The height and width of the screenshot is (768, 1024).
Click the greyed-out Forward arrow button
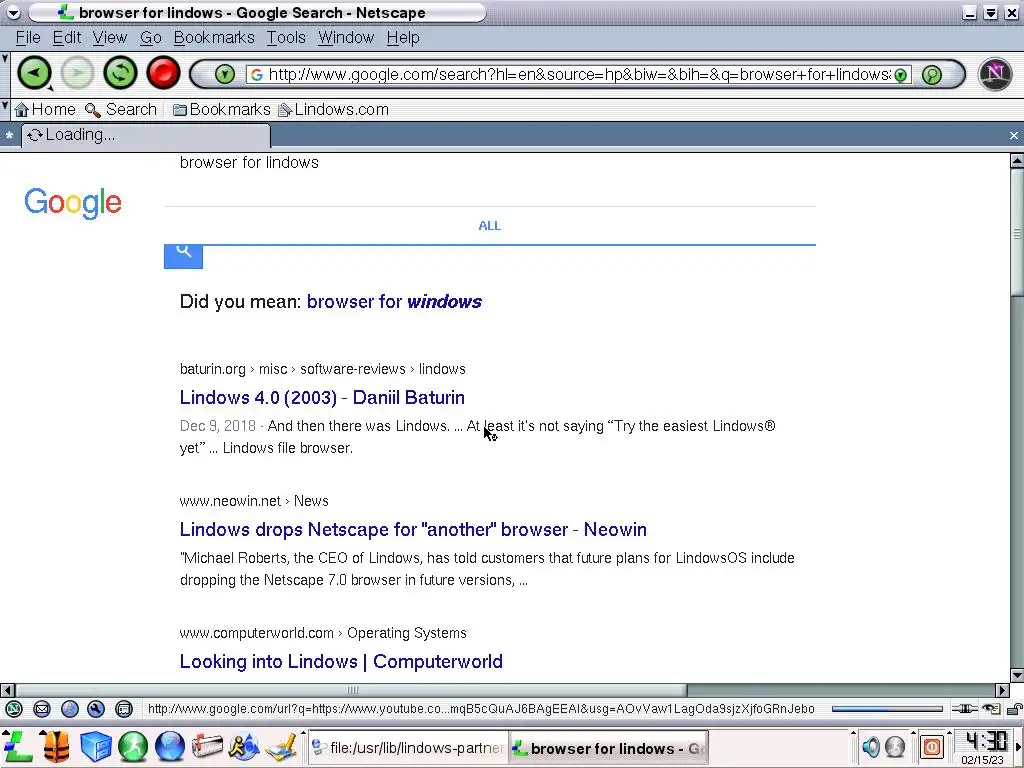pos(77,72)
